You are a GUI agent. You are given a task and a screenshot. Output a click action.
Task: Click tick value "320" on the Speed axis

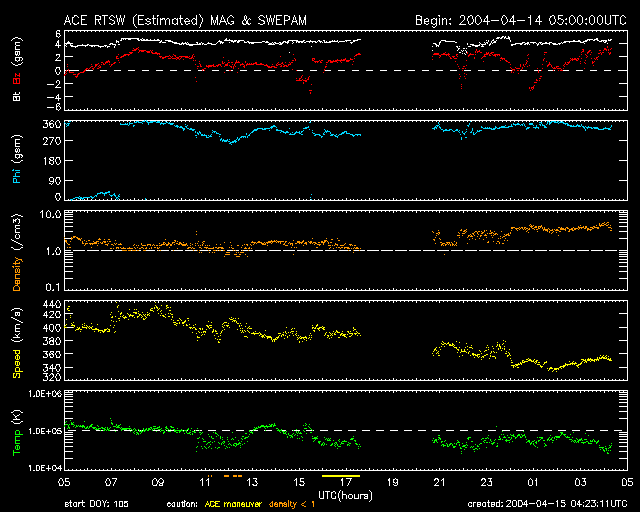(x=52, y=377)
